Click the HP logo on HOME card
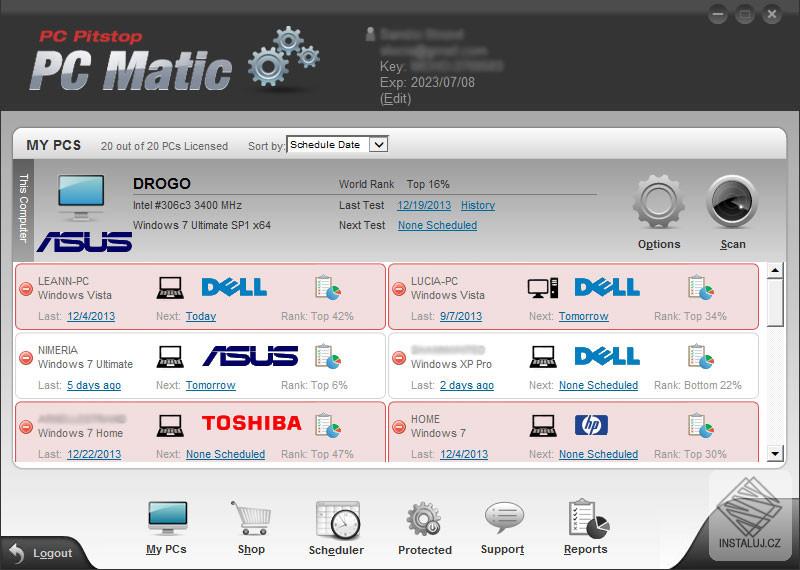The image size is (800, 570). point(591,425)
